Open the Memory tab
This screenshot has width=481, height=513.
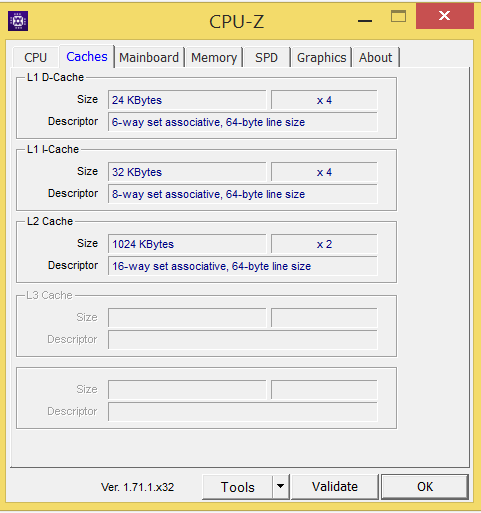pos(214,58)
